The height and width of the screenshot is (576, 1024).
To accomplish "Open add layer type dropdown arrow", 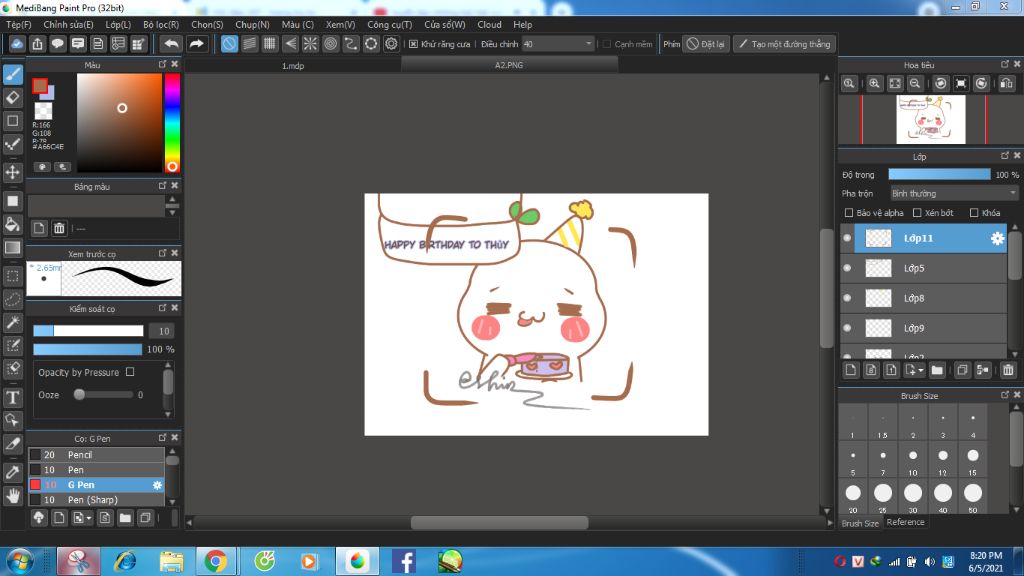I will point(921,370).
